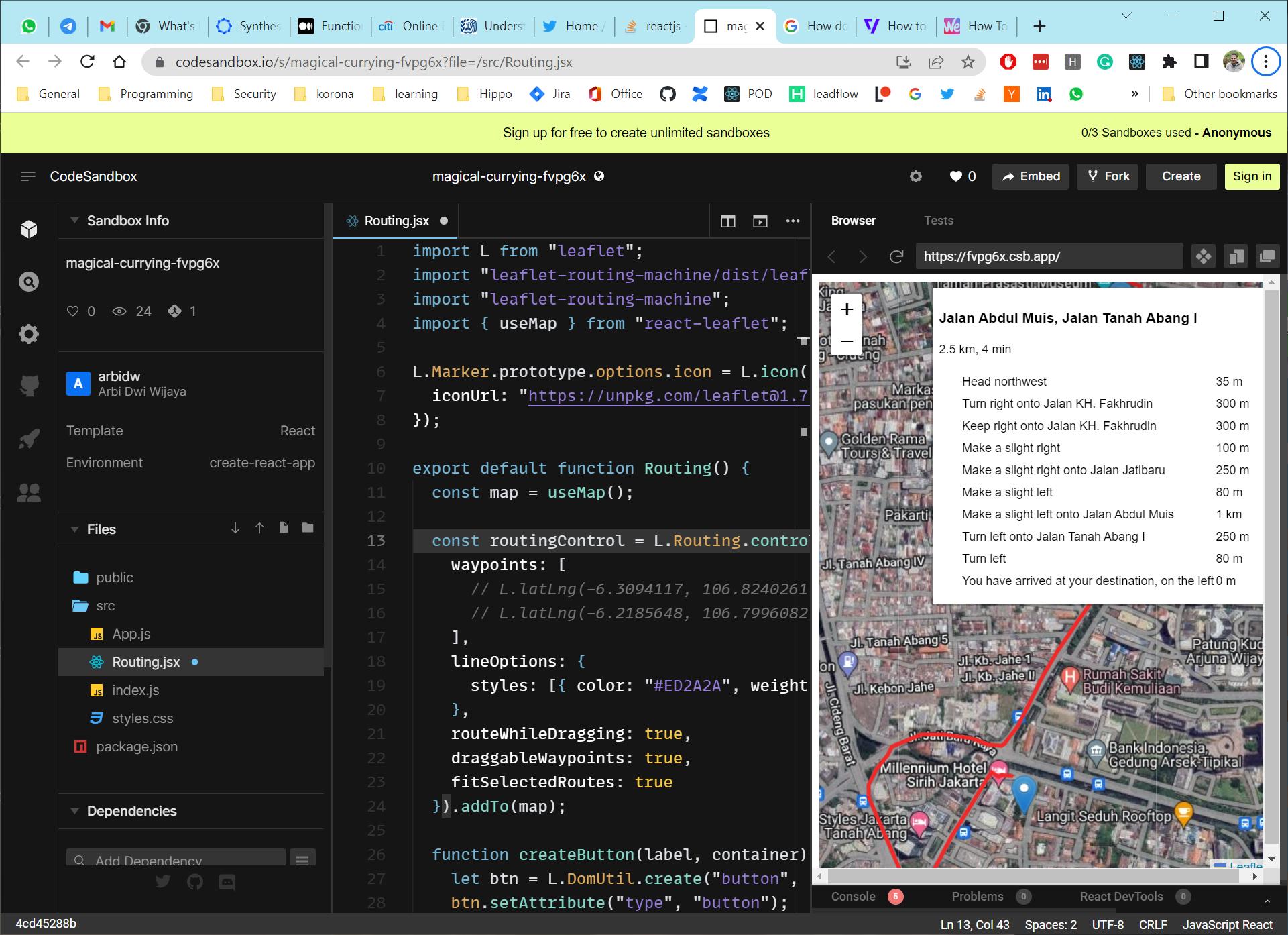Collapse the Dependencies section
The width and height of the screenshot is (1288, 935).
[x=75, y=811]
